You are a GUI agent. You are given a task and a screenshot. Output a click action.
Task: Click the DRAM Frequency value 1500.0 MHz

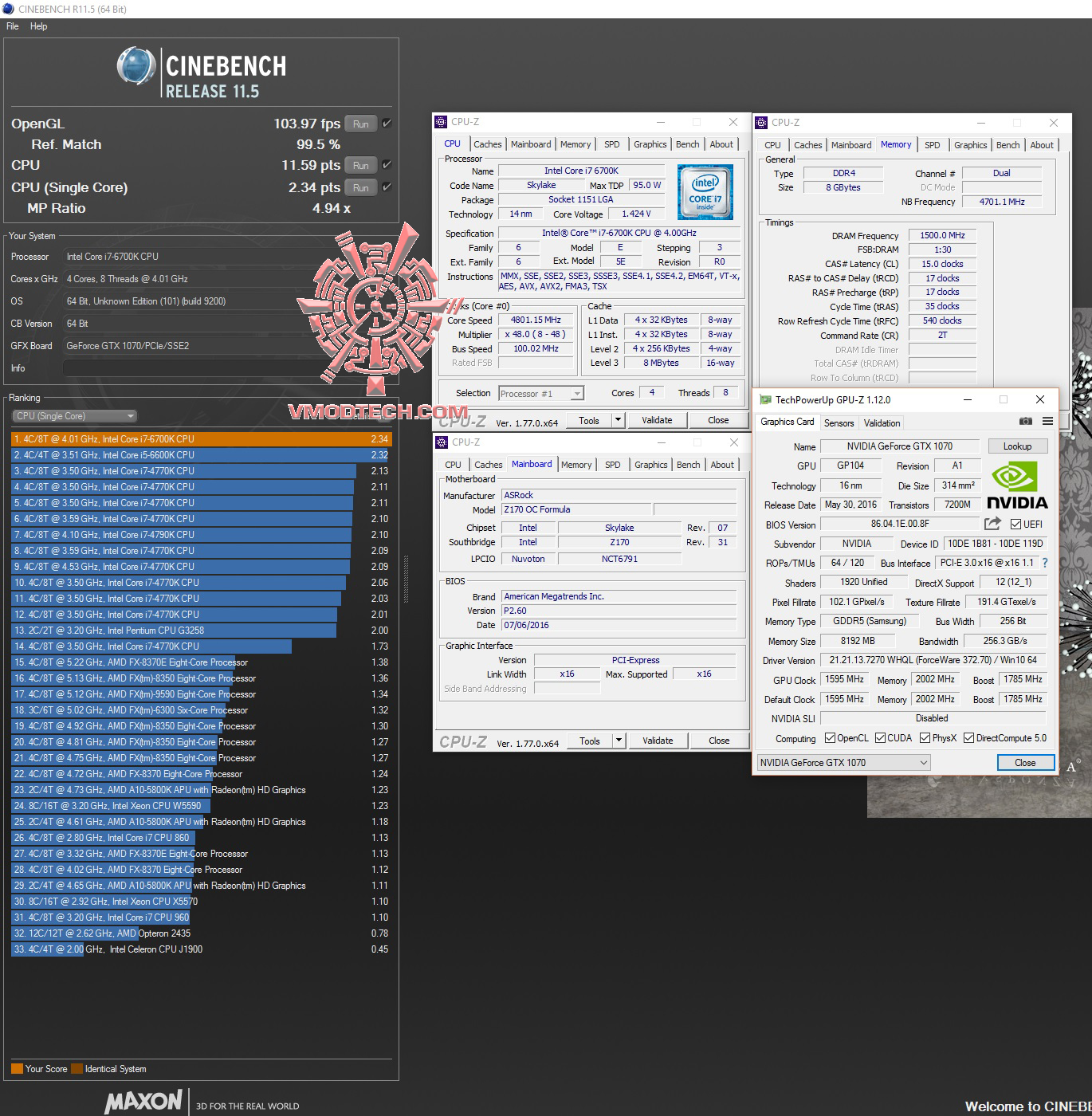click(x=942, y=235)
